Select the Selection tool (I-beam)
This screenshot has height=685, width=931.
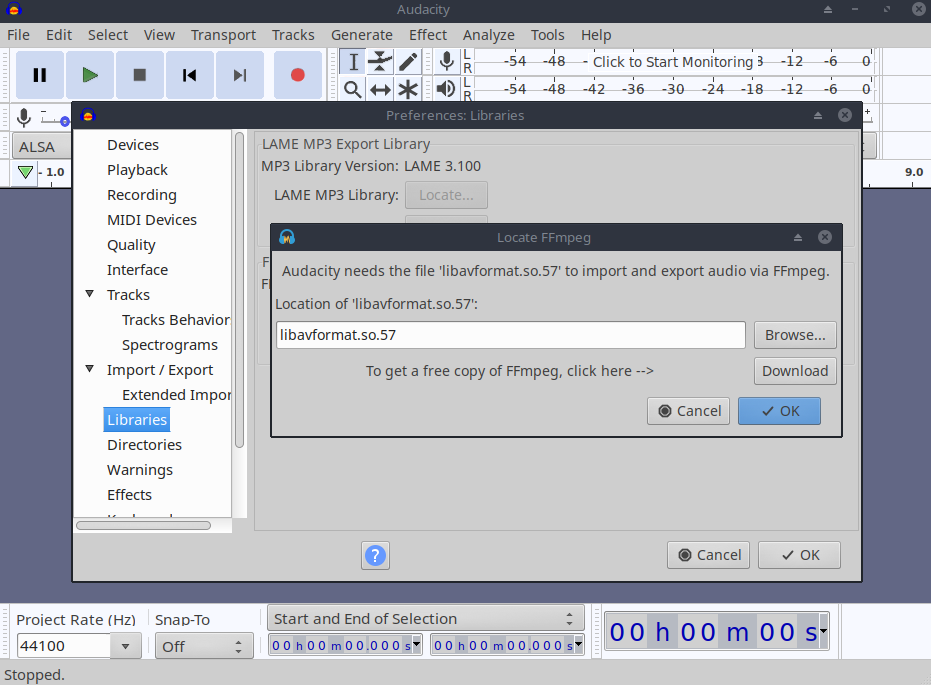pos(352,61)
